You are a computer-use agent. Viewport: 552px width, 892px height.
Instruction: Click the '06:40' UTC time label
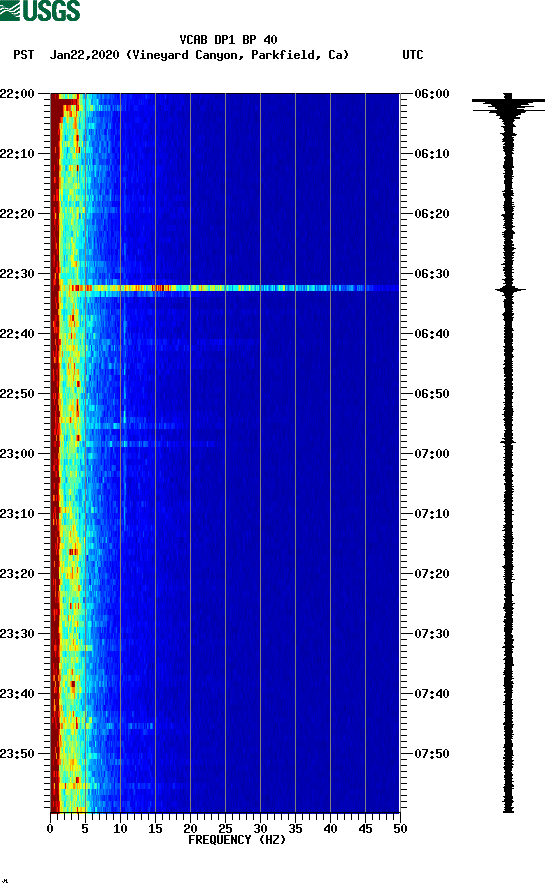point(432,333)
